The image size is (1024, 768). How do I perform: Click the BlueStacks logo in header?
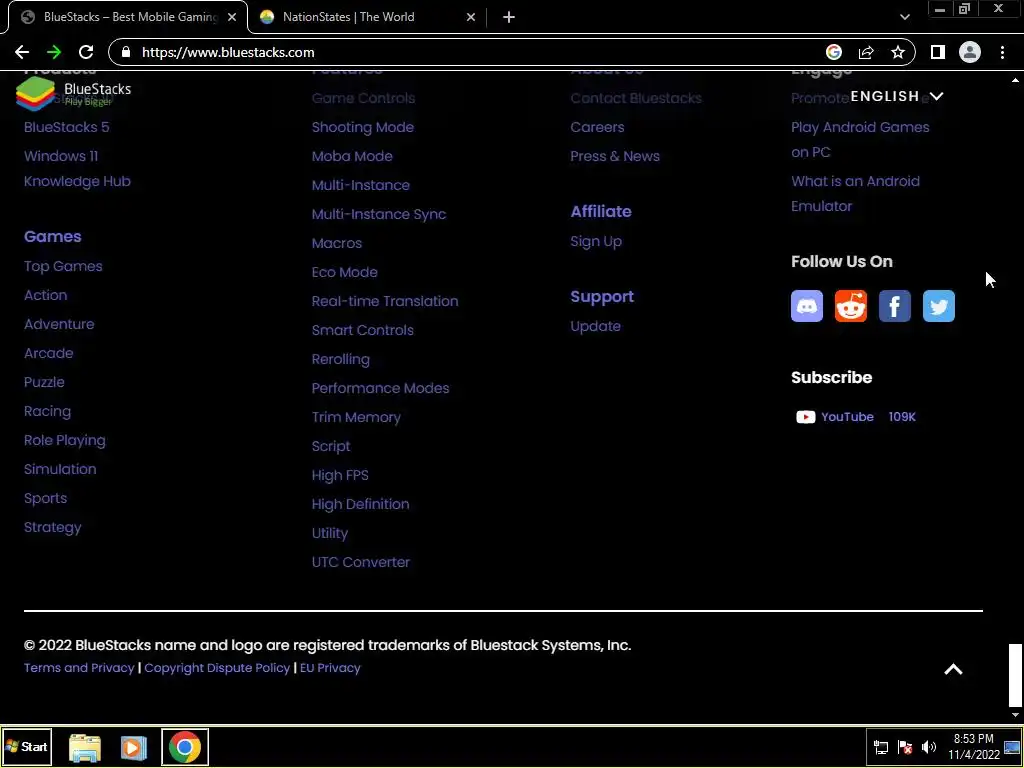[73, 93]
